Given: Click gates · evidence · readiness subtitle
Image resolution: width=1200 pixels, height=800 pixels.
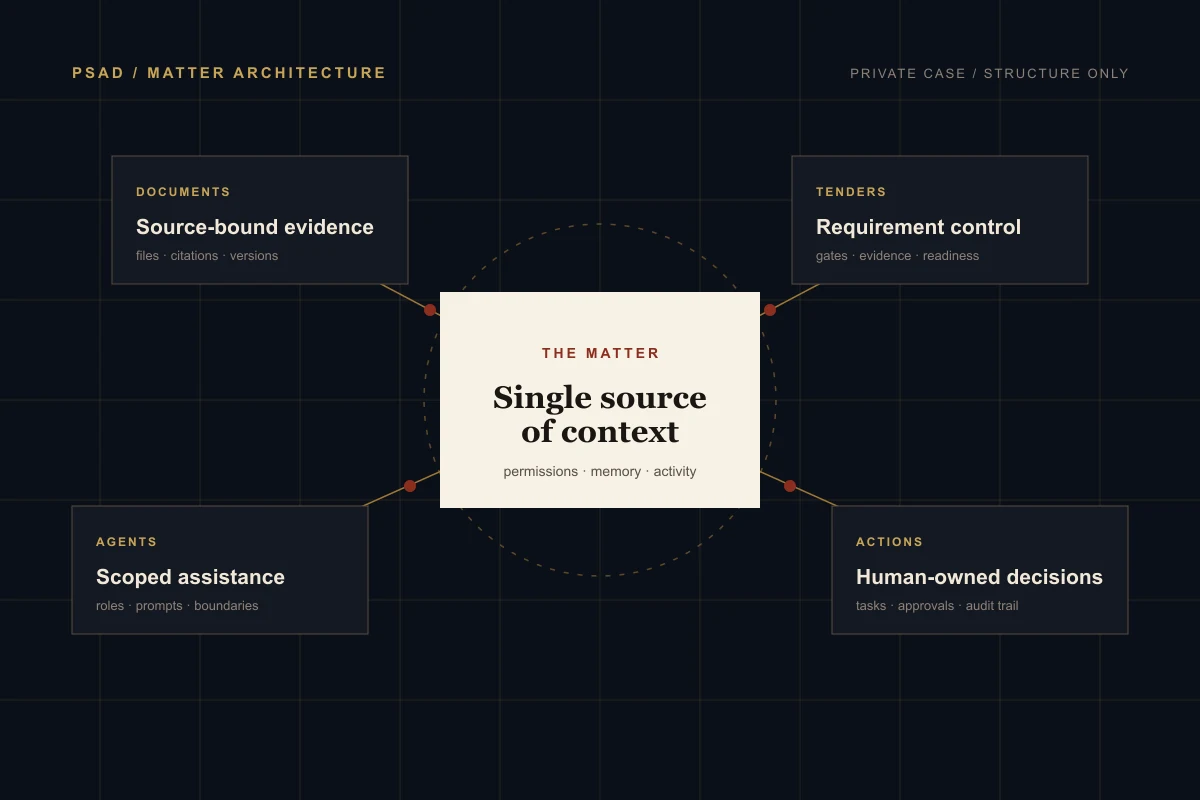Looking at the screenshot, I should pos(898,256).
